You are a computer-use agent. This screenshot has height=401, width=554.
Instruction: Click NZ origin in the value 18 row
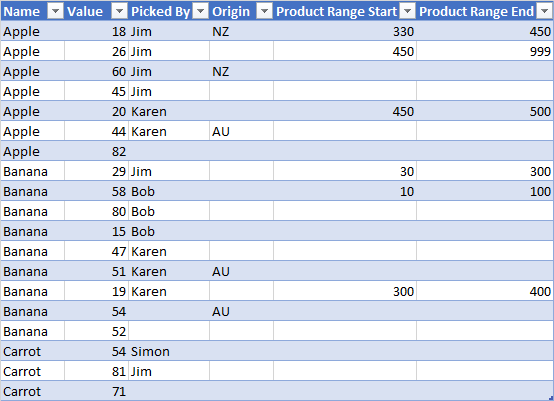242,31
